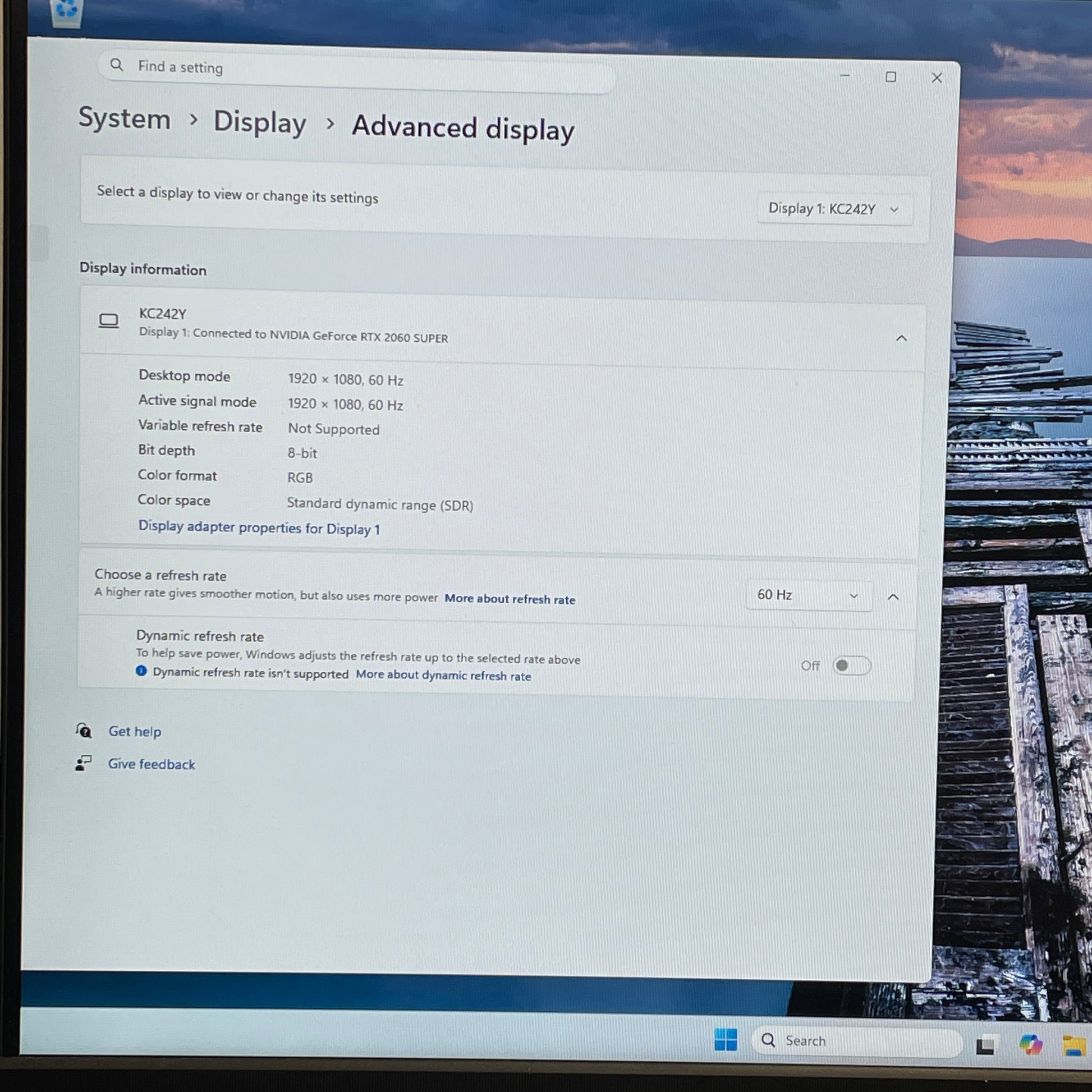Screen dimensions: 1092x1092
Task: Open the 60 Hz refresh rate dropdown
Action: [809, 595]
